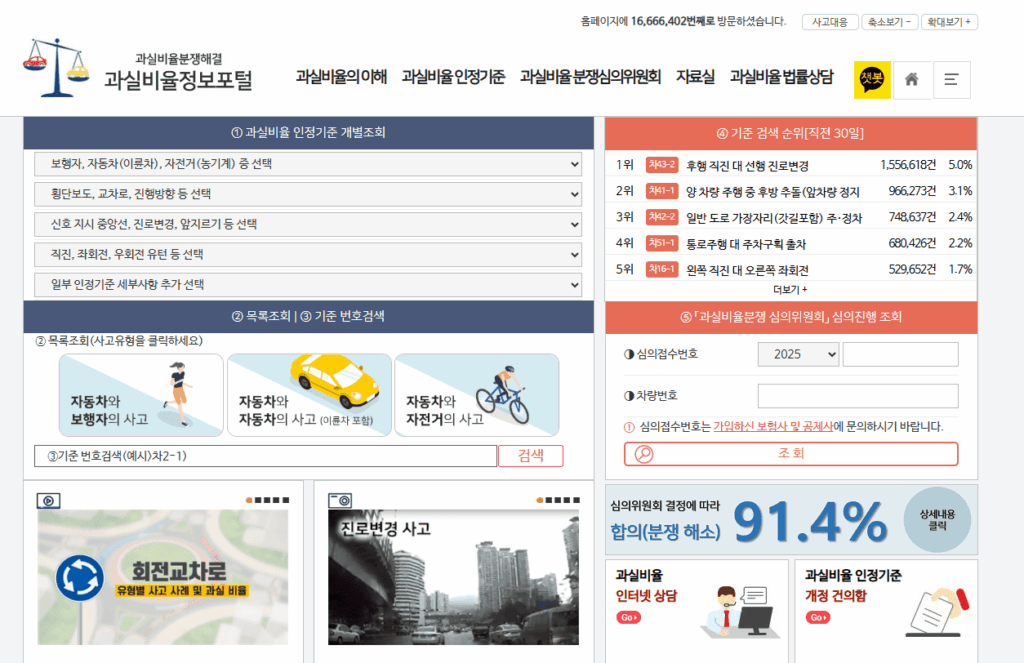The image size is (1024, 663).
Task: Click the scales logo of 과실비율정보포털
Action: point(56,67)
